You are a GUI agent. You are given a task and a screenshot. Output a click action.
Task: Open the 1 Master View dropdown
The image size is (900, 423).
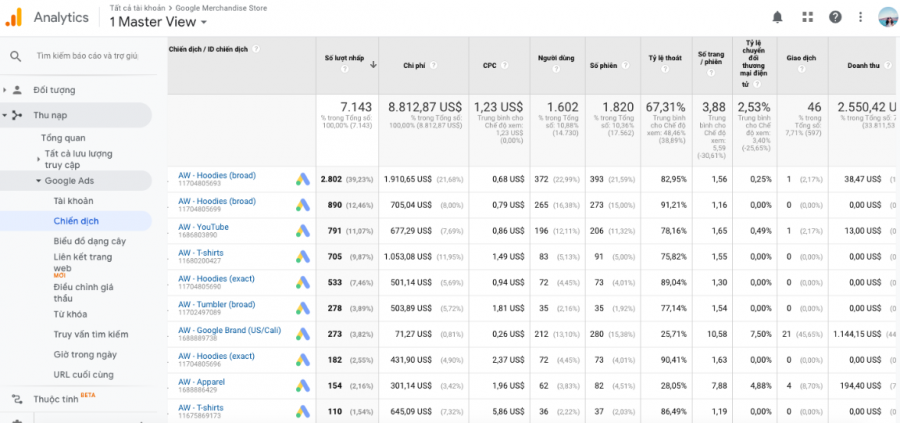158,22
